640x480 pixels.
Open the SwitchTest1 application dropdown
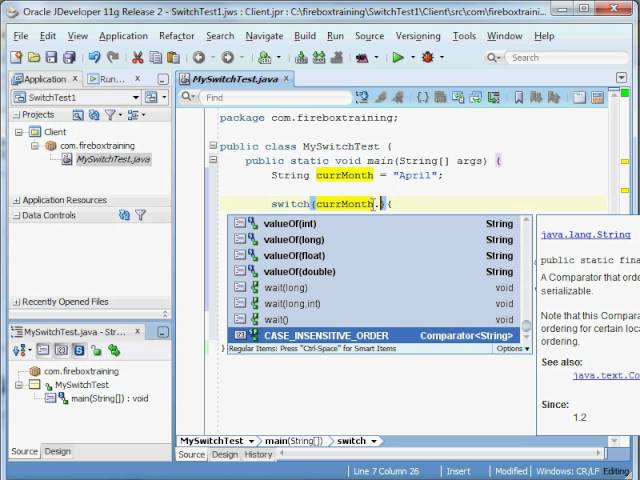coord(136,98)
